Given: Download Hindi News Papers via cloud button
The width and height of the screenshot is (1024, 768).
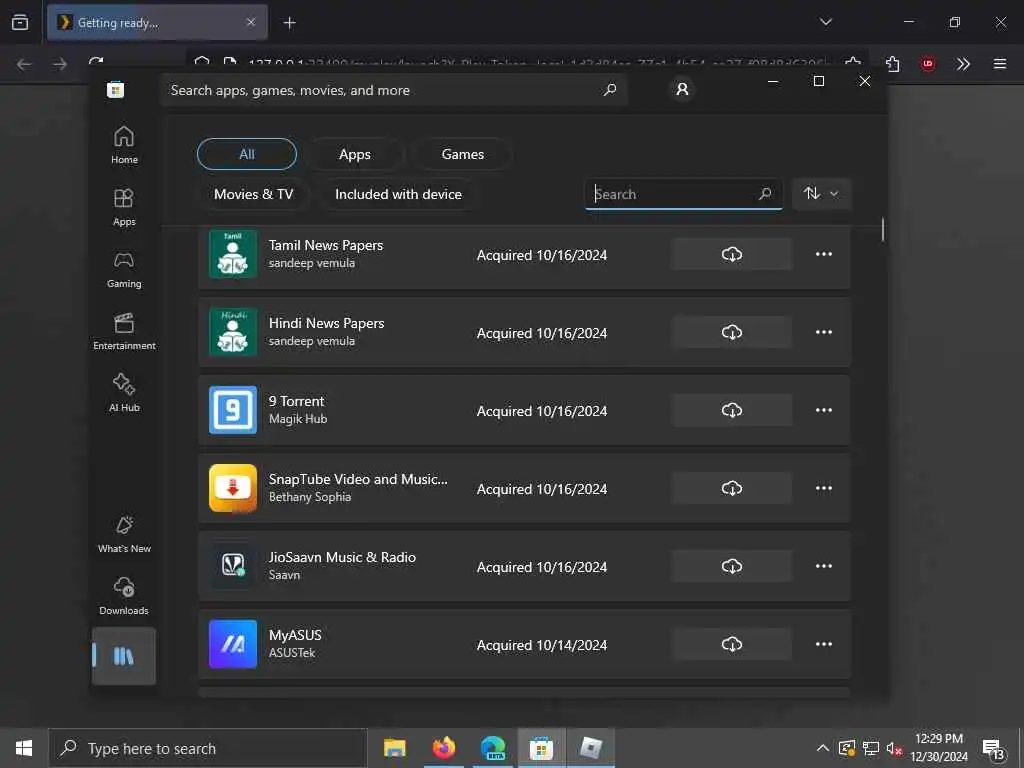Looking at the screenshot, I should click(x=731, y=332).
